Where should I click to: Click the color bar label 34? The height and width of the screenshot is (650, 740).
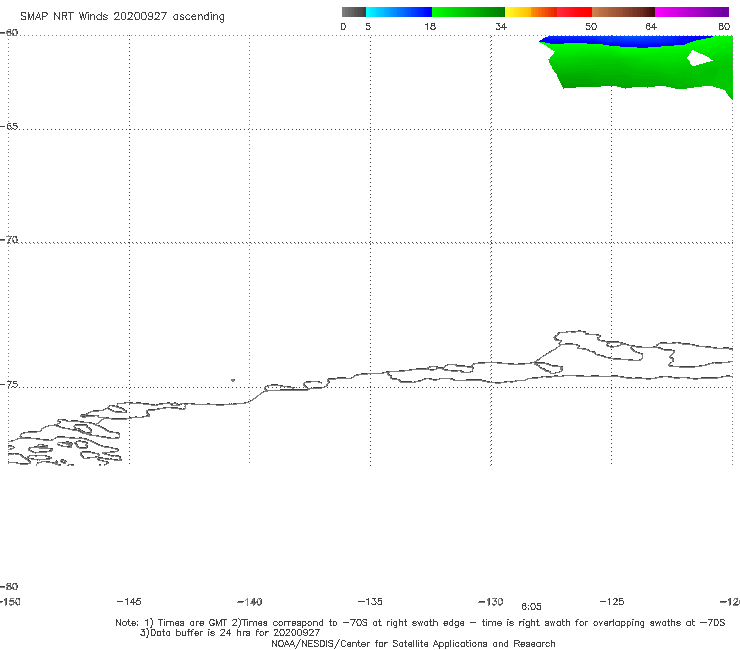501,27
